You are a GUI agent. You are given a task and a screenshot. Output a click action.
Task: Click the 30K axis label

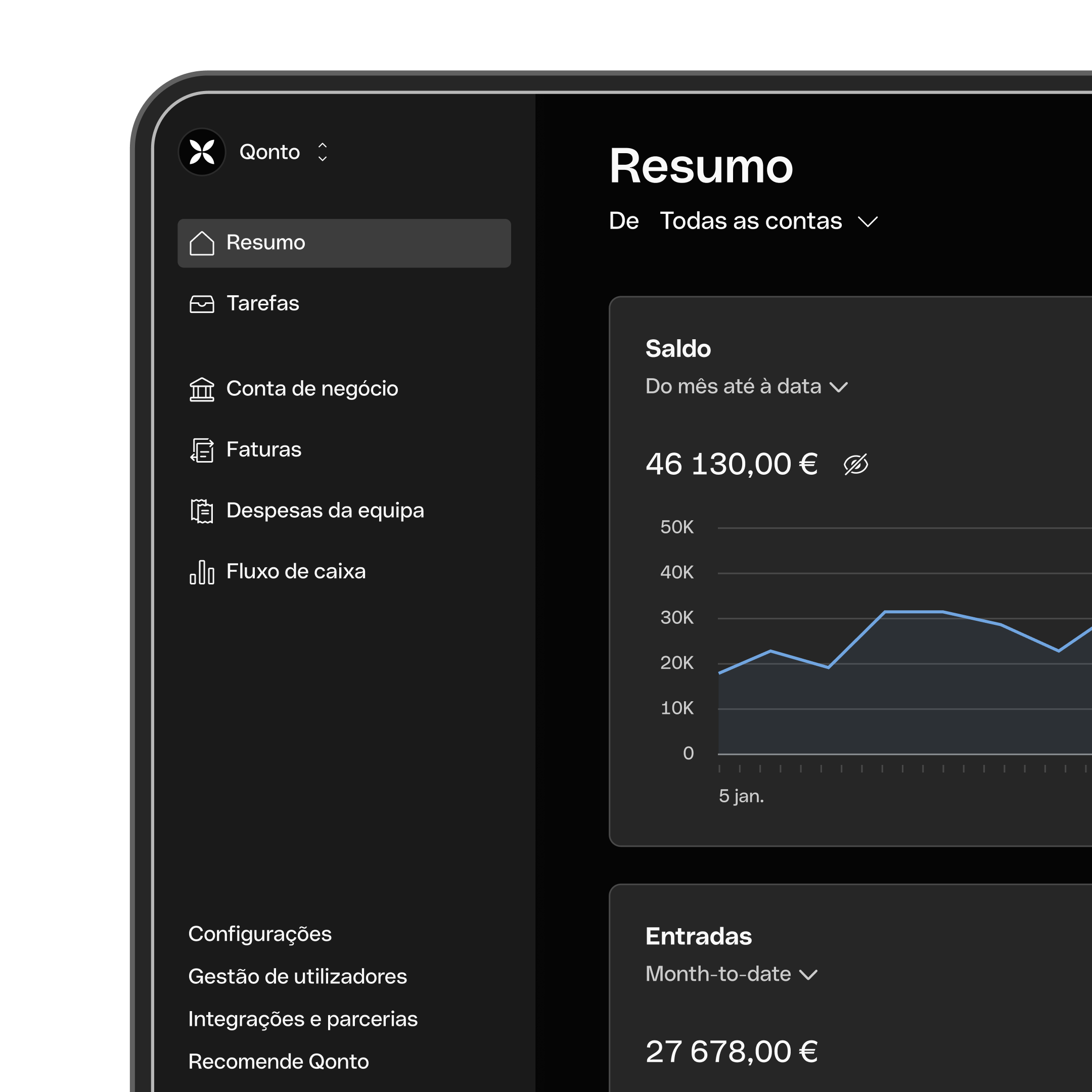[676, 618]
